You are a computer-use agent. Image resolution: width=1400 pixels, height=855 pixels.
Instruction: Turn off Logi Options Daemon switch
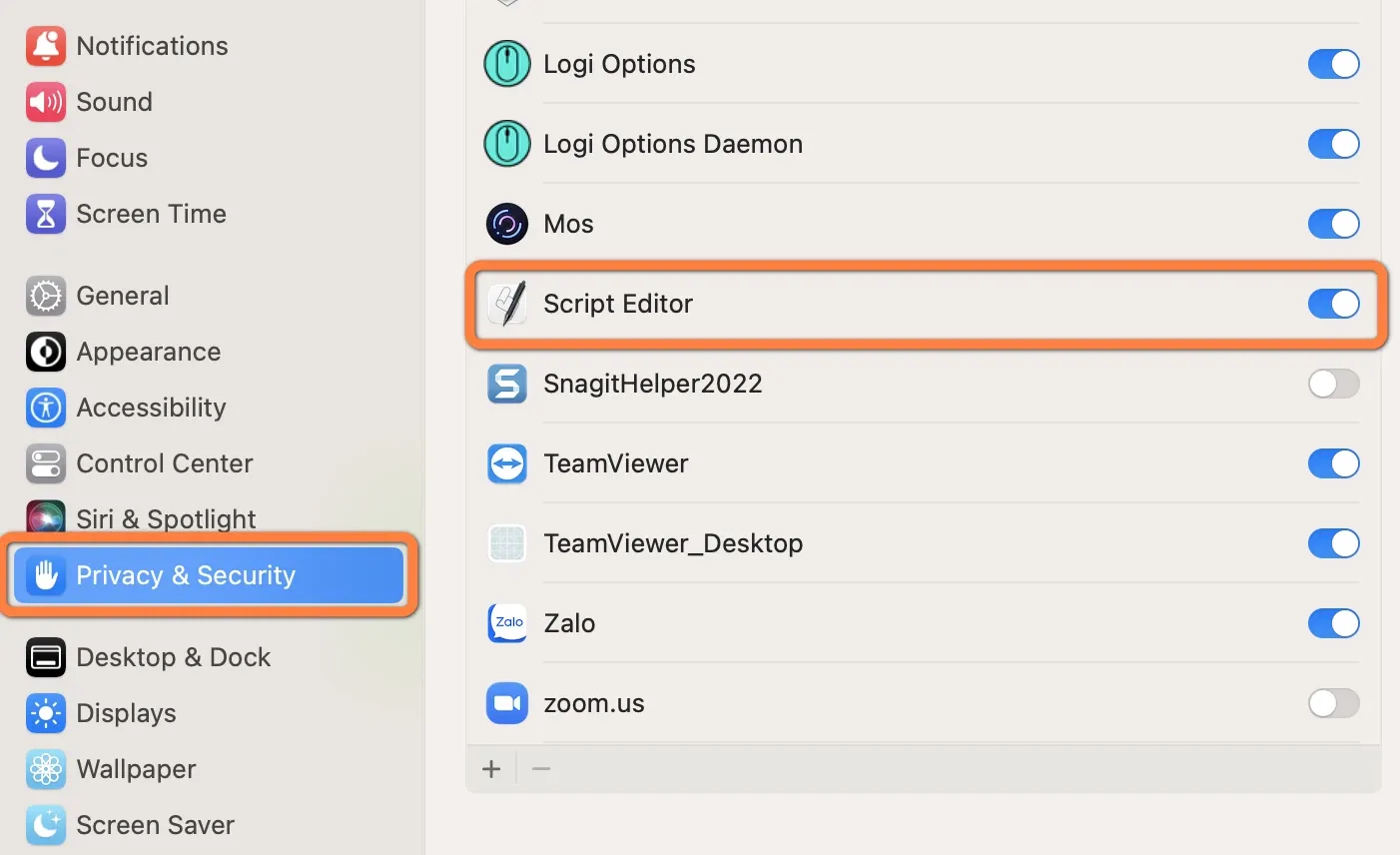pyautogui.click(x=1334, y=144)
